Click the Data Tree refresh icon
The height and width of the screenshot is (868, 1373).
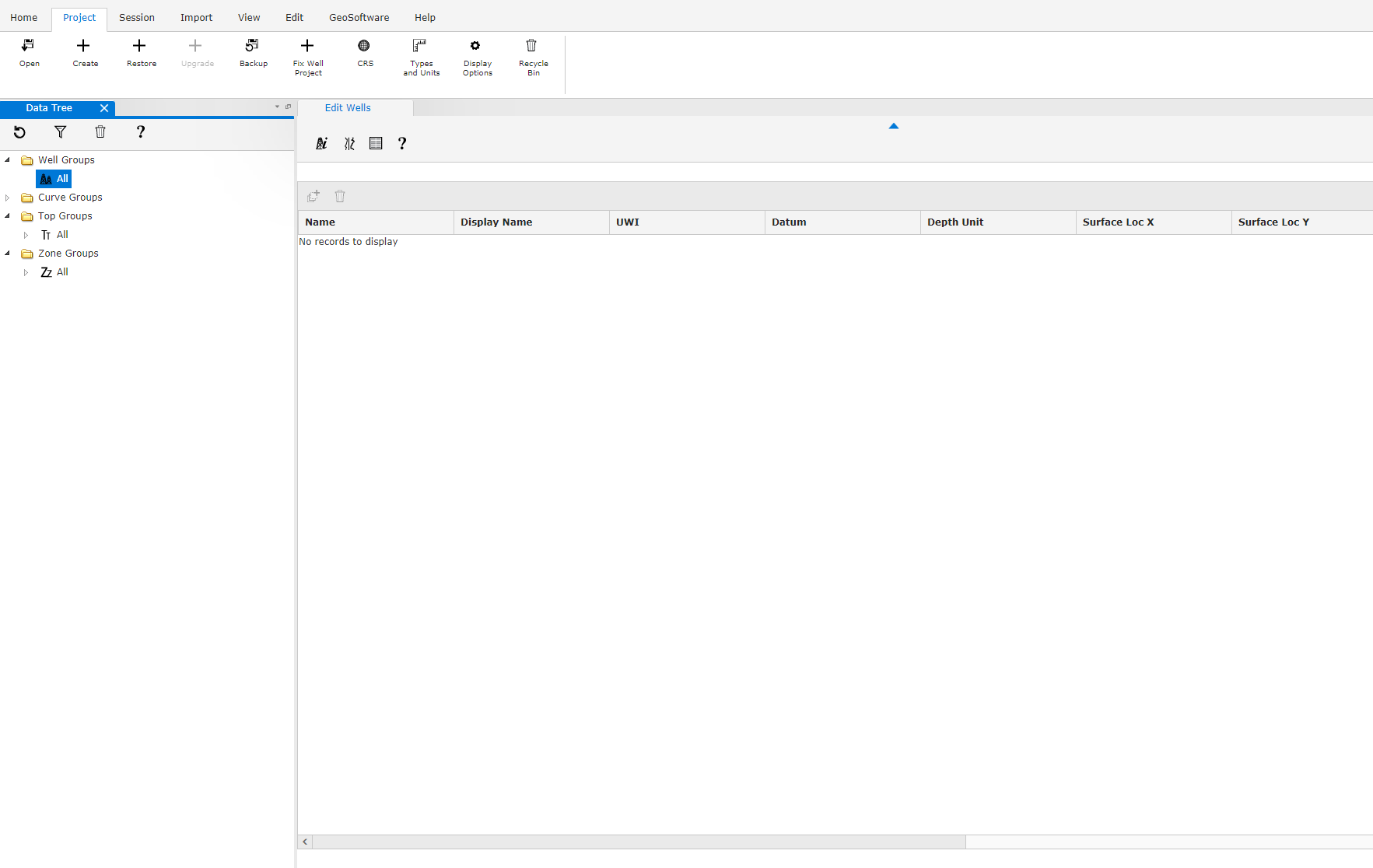(x=19, y=132)
